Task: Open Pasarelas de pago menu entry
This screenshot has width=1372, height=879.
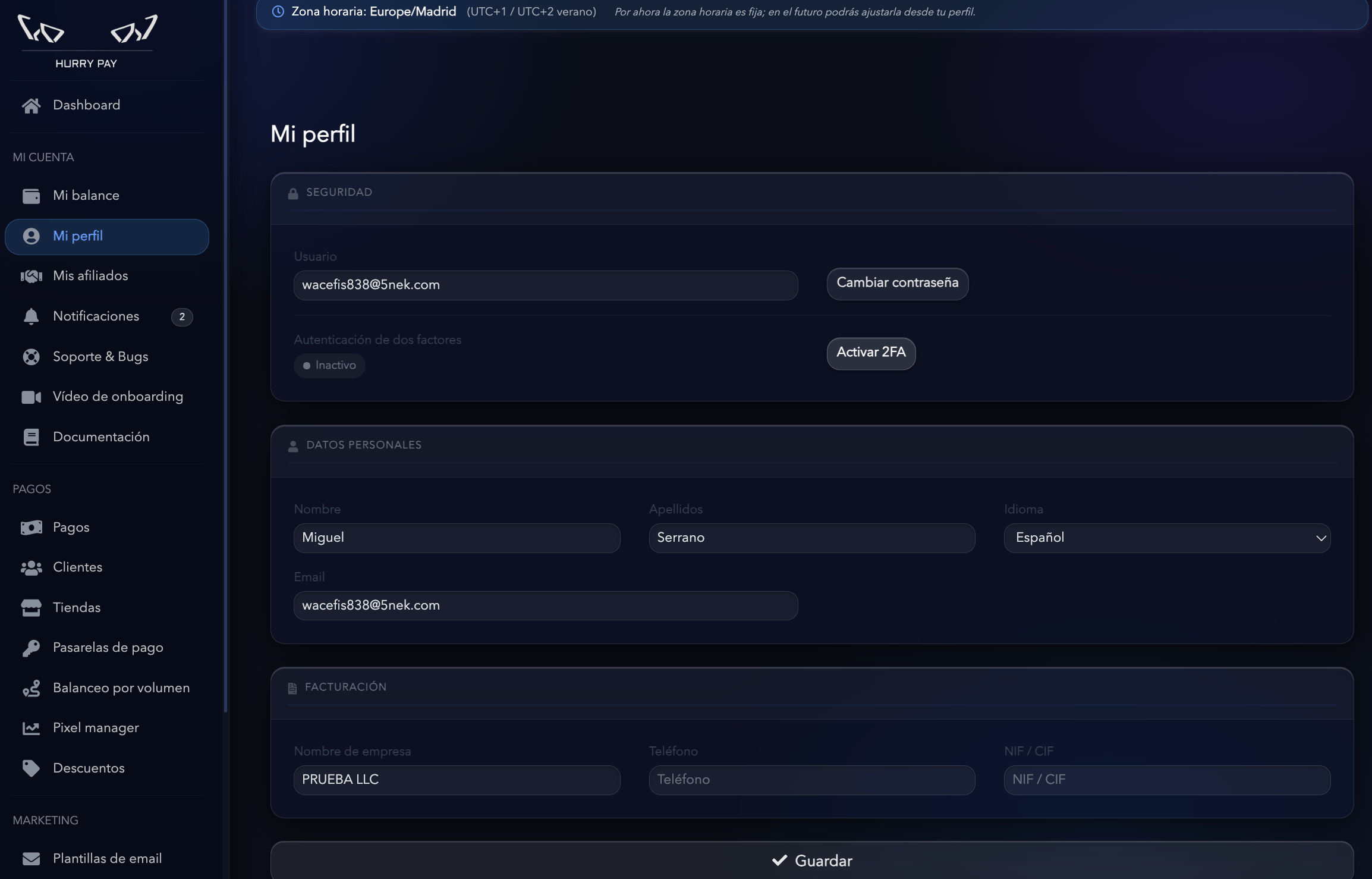Action: pos(107,648)
